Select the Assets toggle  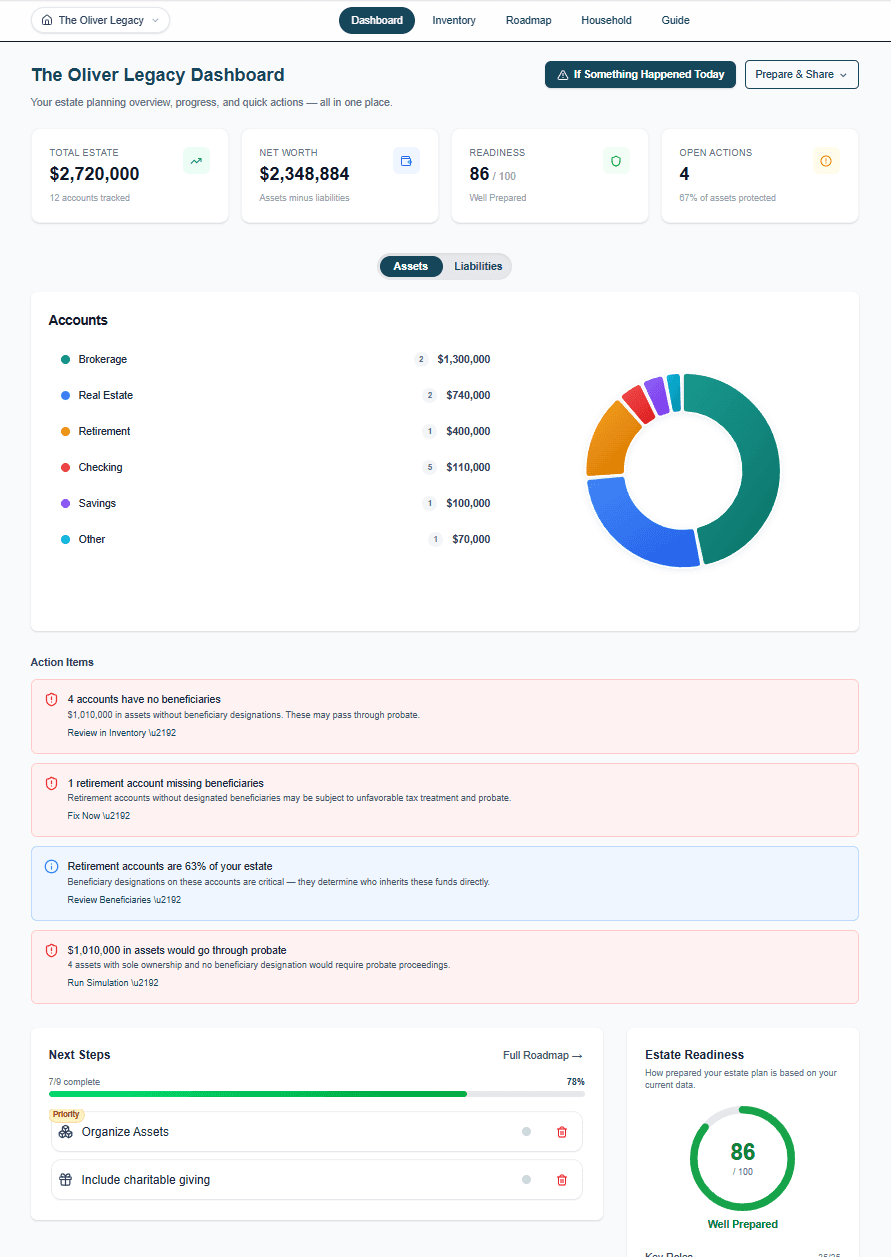411,266
